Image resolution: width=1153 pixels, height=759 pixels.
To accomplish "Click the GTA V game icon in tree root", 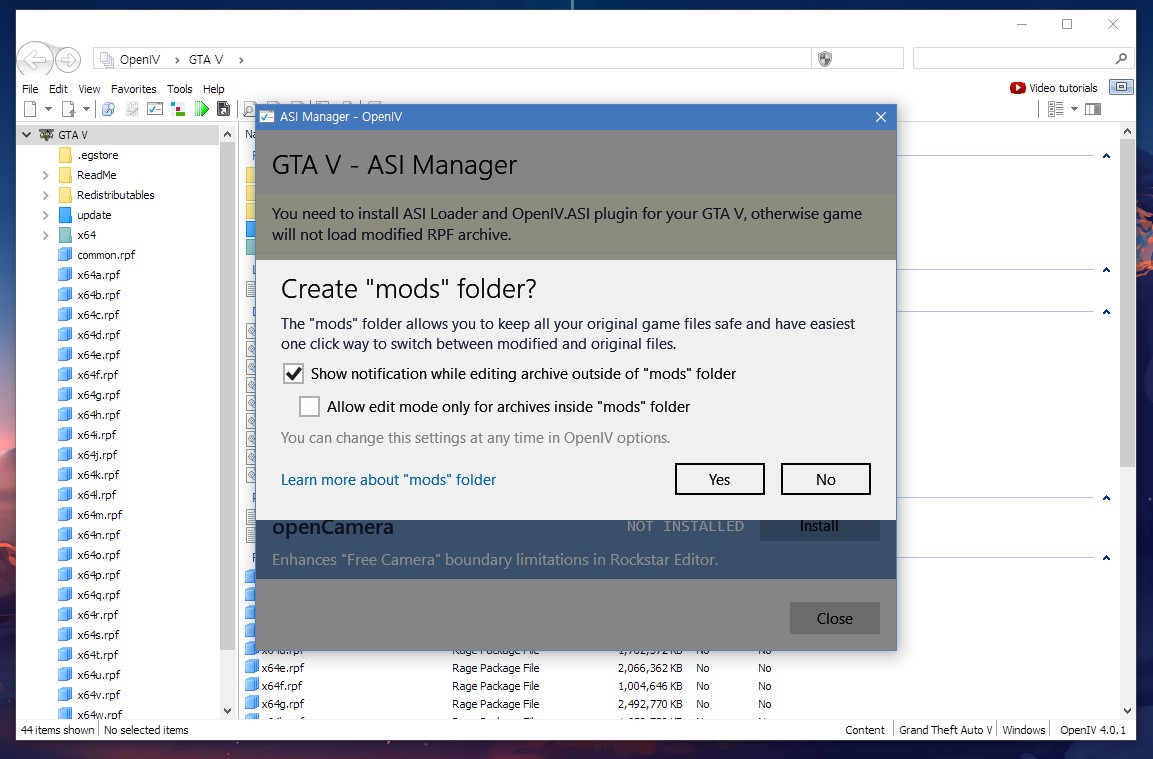I will tap(46, 135).
